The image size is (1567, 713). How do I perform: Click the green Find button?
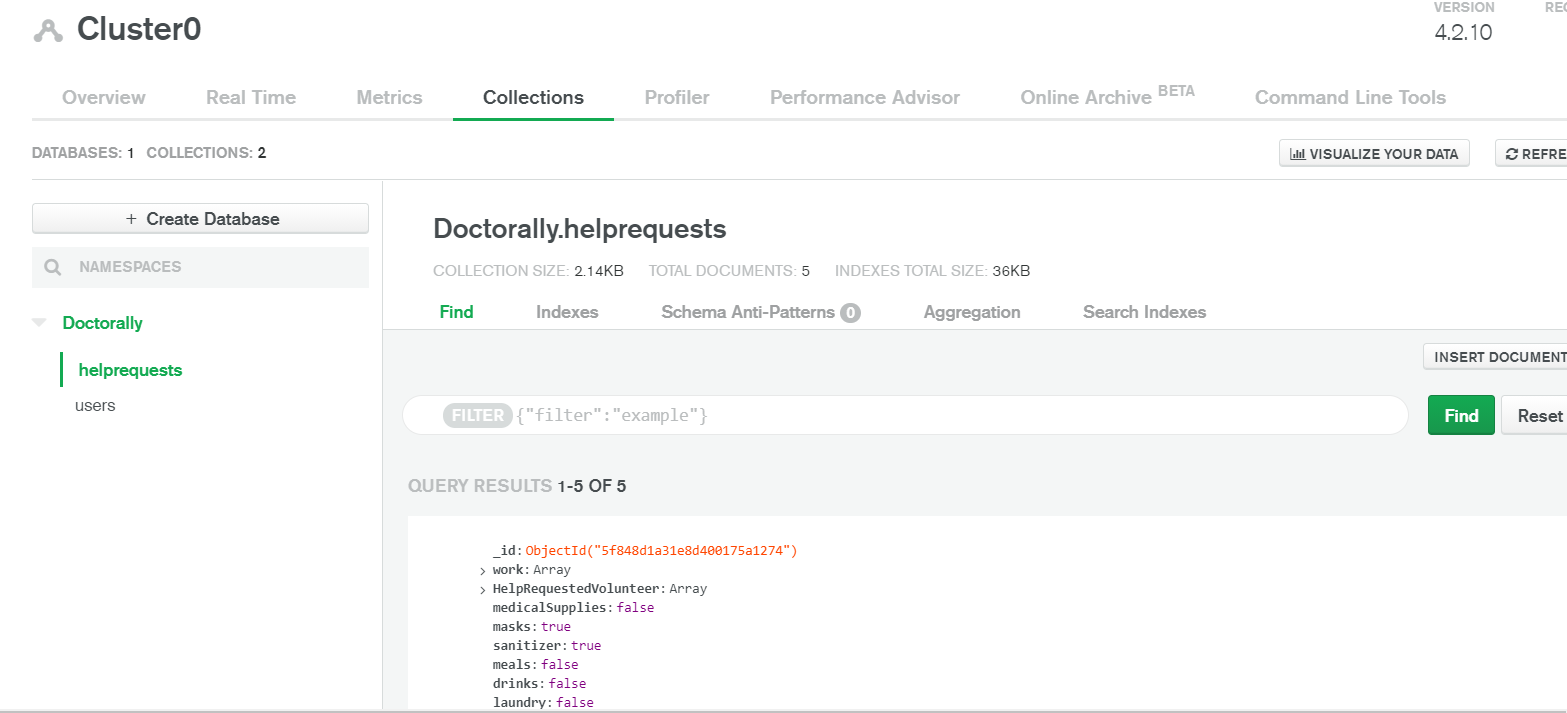coord(1461,415)
